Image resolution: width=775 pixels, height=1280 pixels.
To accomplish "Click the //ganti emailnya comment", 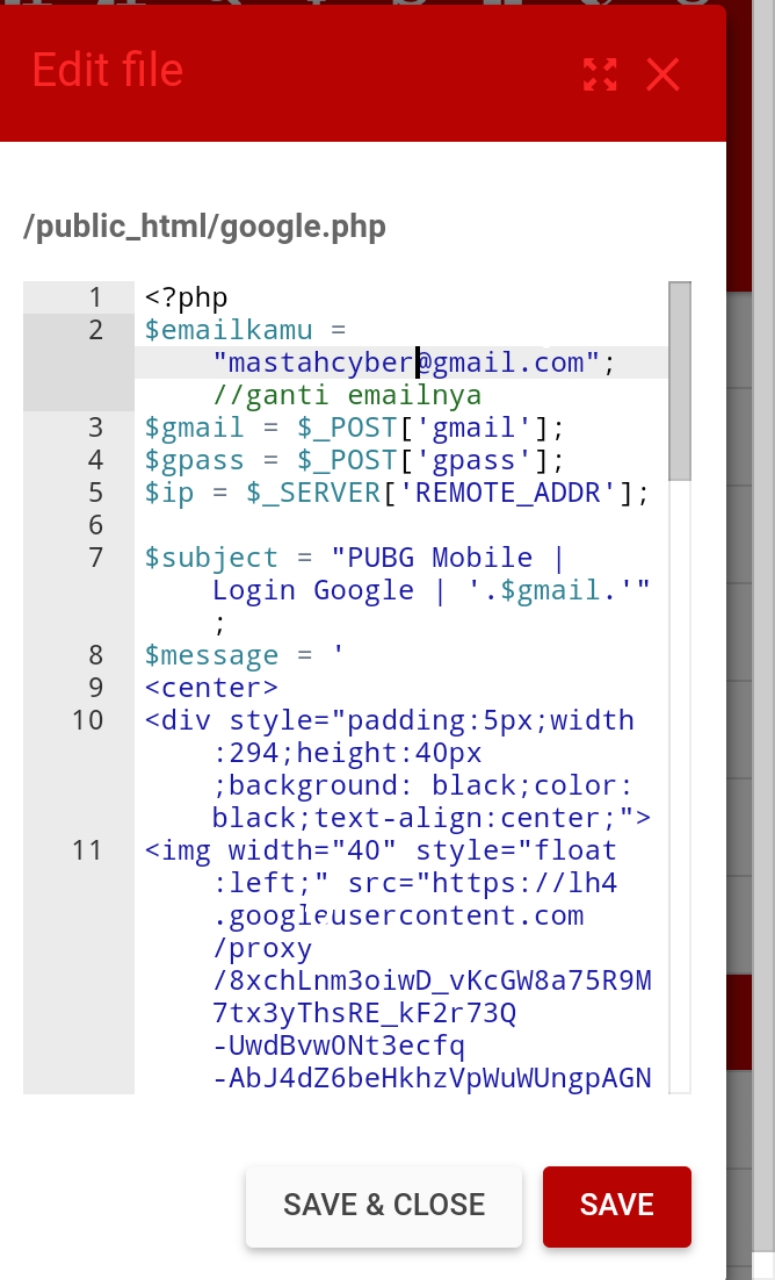I will click(x=347, y=395).
